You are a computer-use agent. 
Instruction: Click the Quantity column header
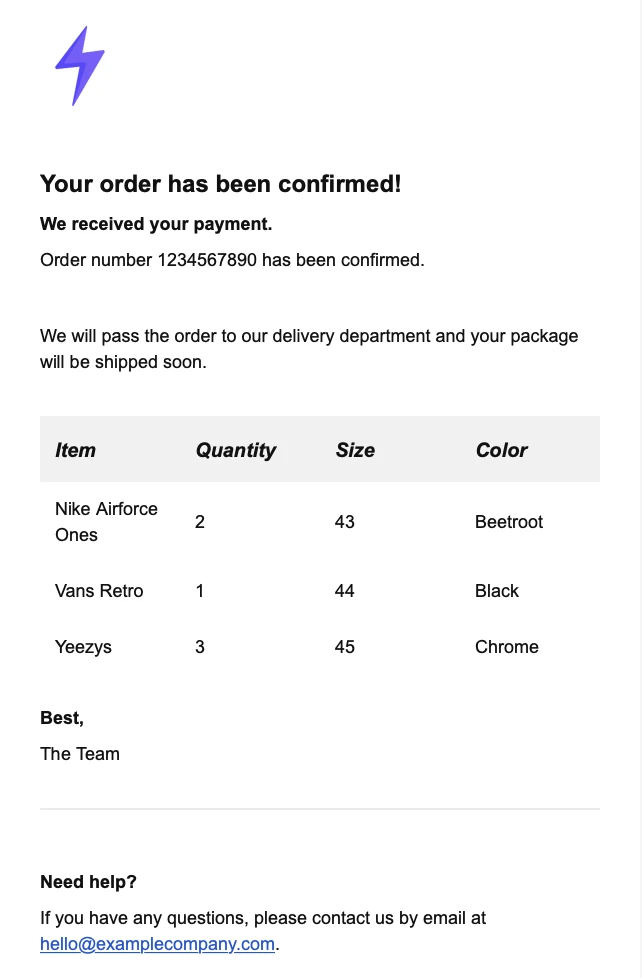[x=235, y=450]
